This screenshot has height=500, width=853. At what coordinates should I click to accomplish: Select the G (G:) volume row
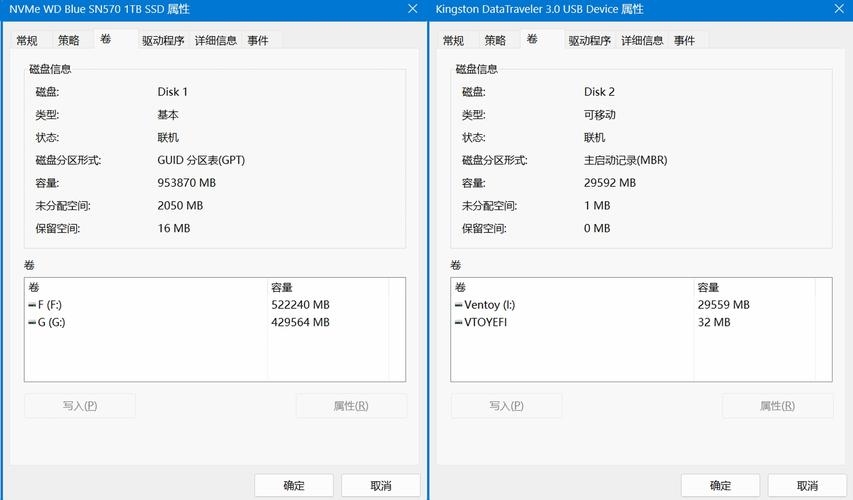[x=214, y=322]
